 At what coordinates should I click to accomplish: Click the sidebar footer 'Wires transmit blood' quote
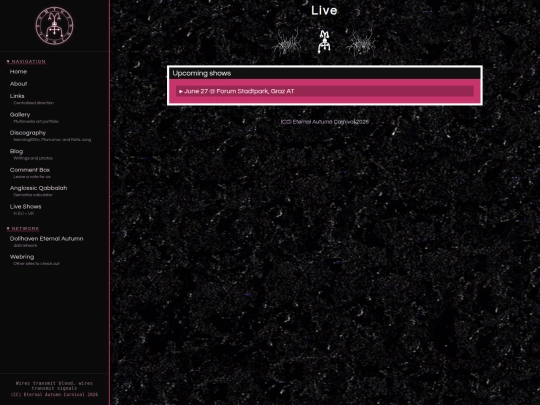[x=54, y=385]
